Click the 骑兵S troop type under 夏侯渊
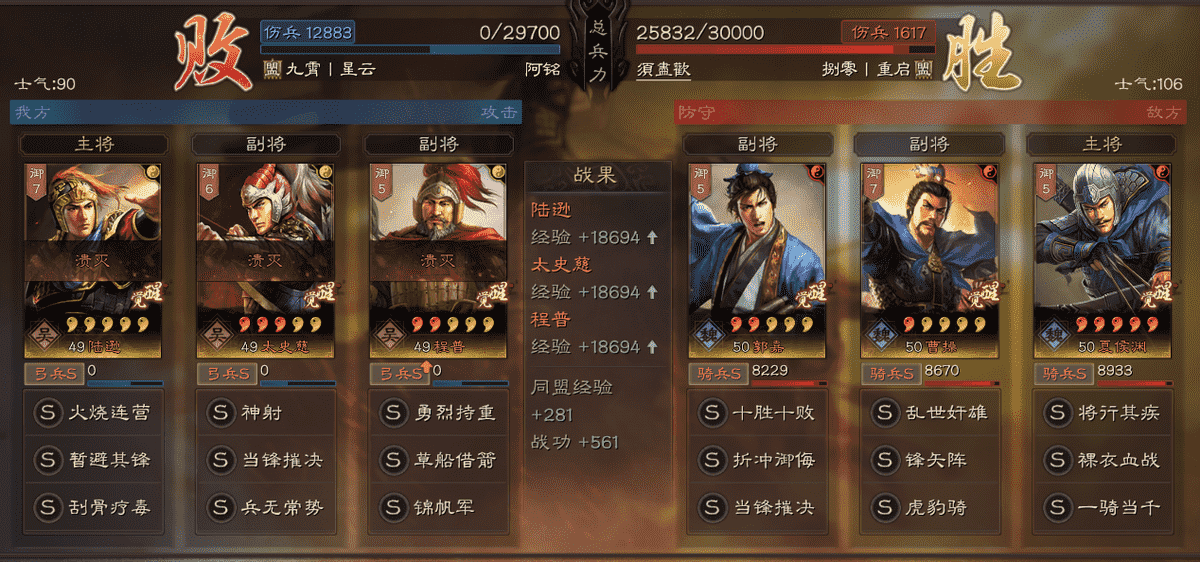 [1062, 373]
